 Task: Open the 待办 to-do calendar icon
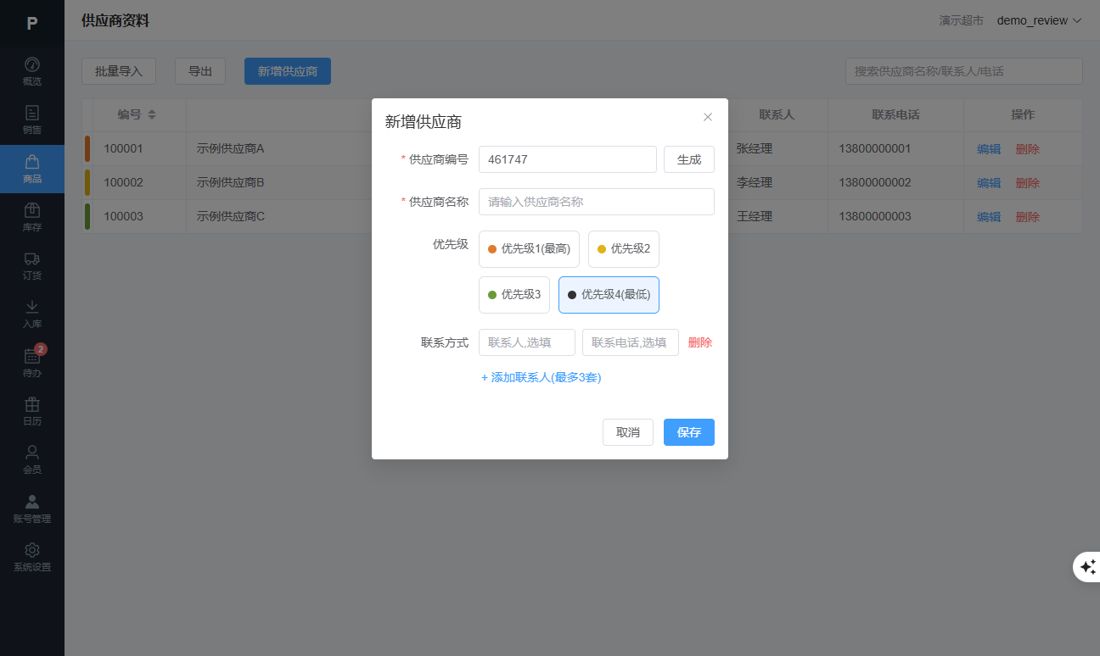click(x=32, y=362)
